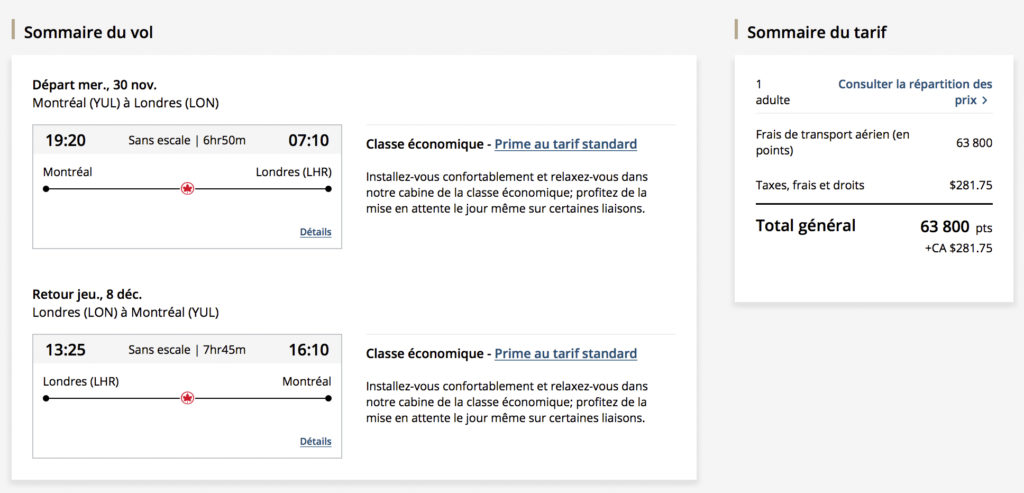The image size is (1024, 493).
Task: Click the 1 adulte passenger label
Action: 772,92
